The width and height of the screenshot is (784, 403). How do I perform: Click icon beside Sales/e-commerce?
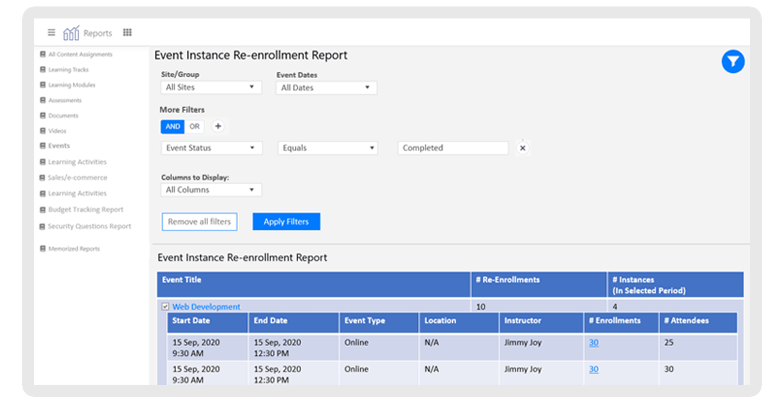tap(42, 178)
